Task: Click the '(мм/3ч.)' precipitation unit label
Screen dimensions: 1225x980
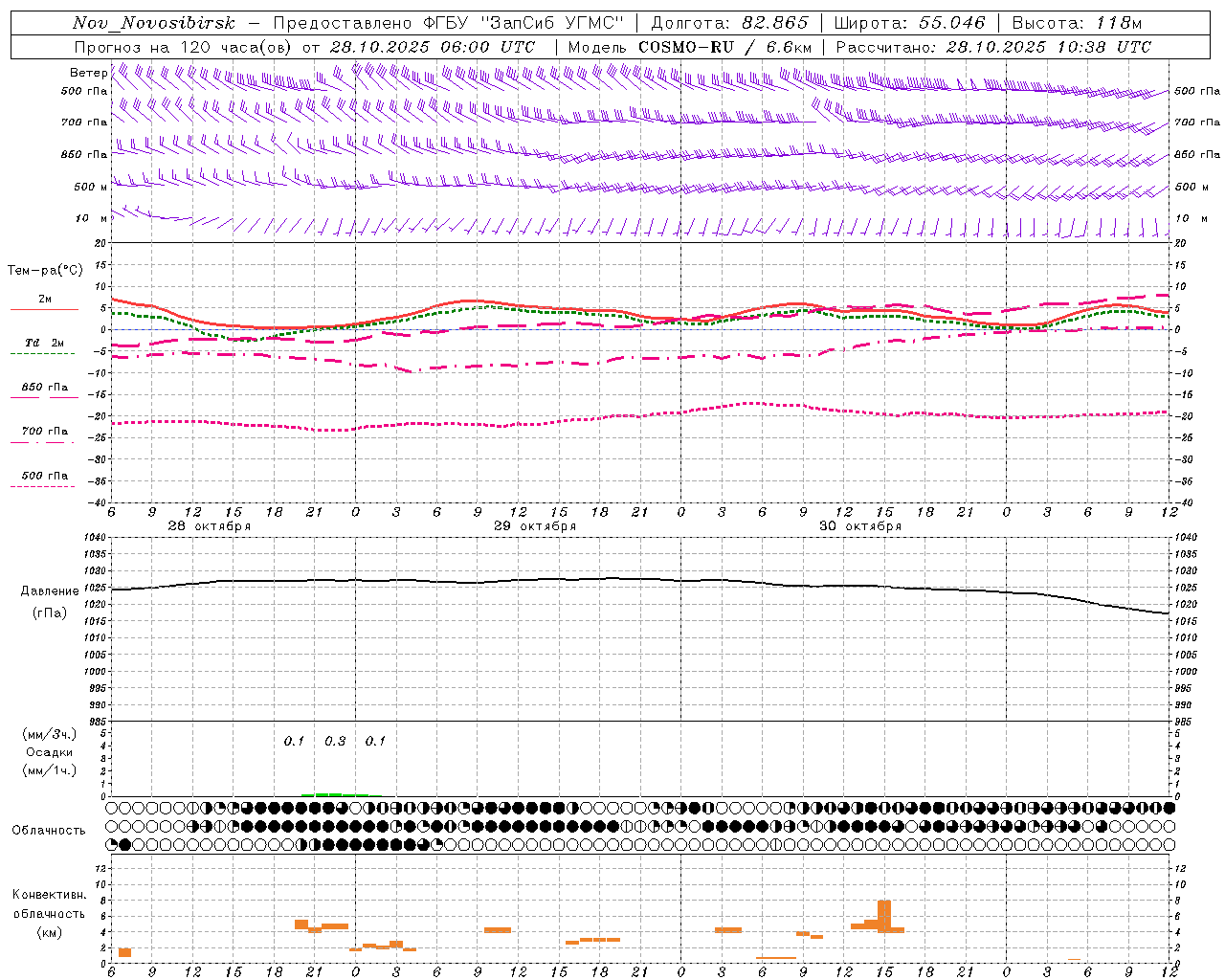Action: (49, 734)
